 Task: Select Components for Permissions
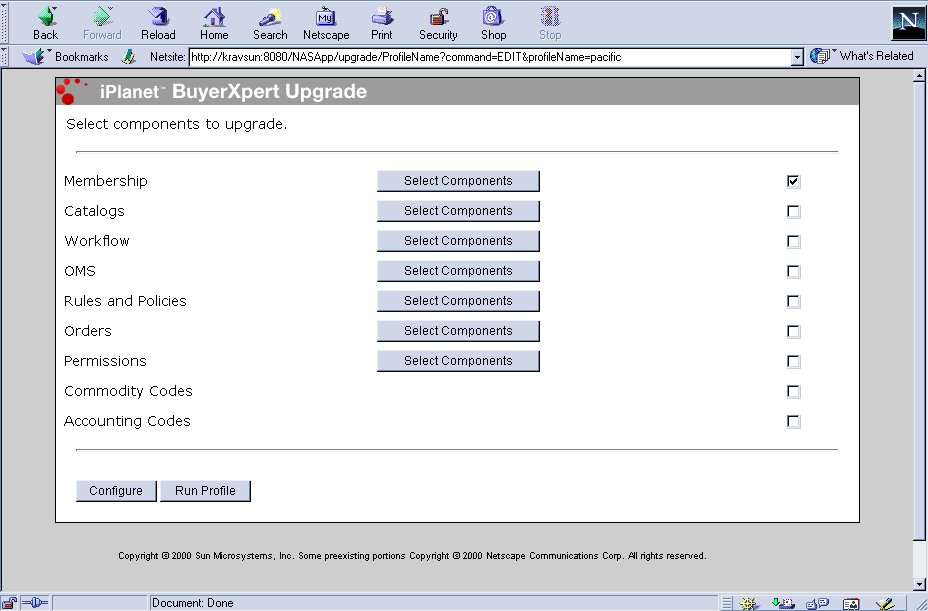tap(458, 361)
